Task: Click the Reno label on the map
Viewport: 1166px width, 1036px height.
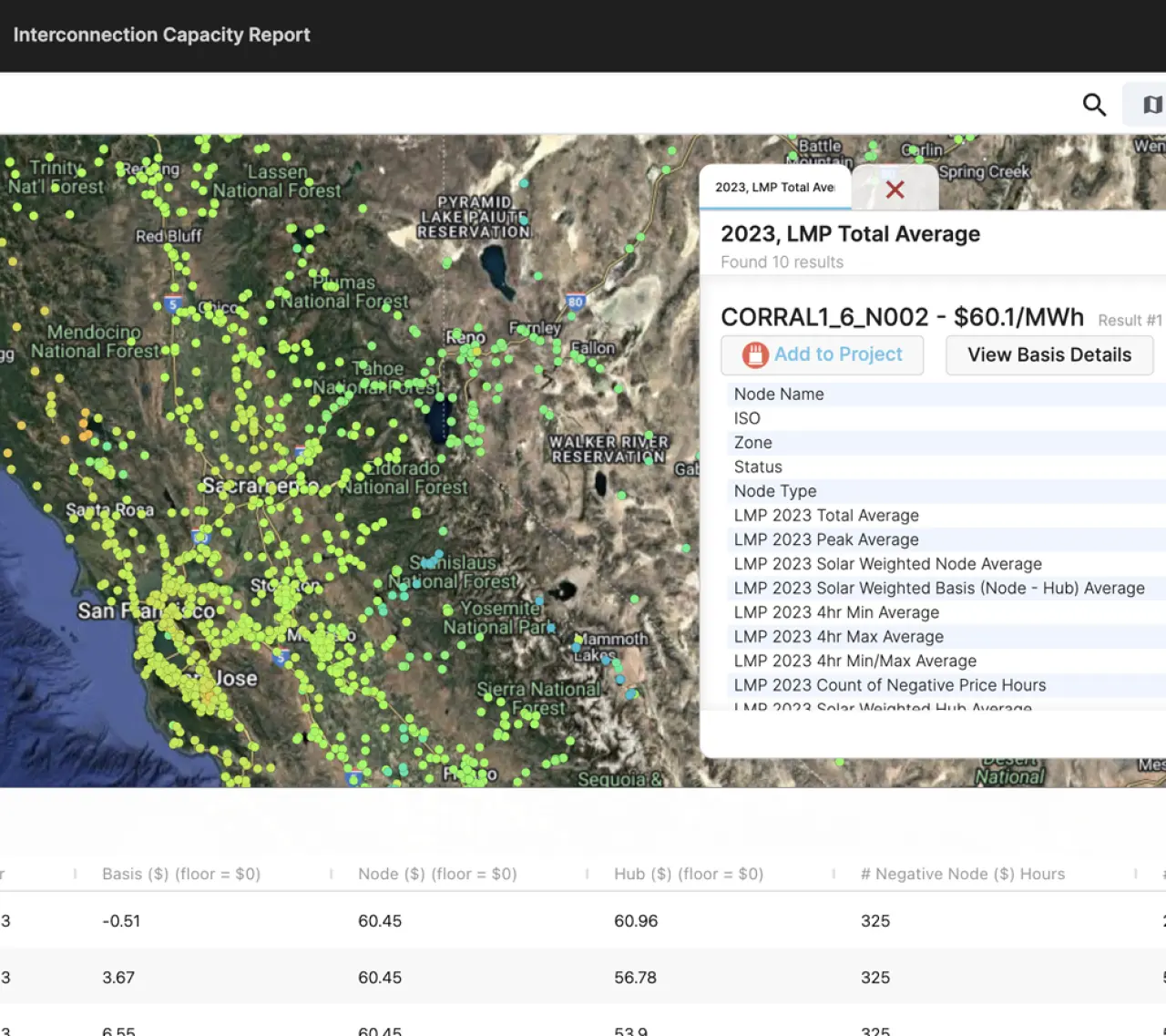Action: pyautogui.click(x=465, y=337)
